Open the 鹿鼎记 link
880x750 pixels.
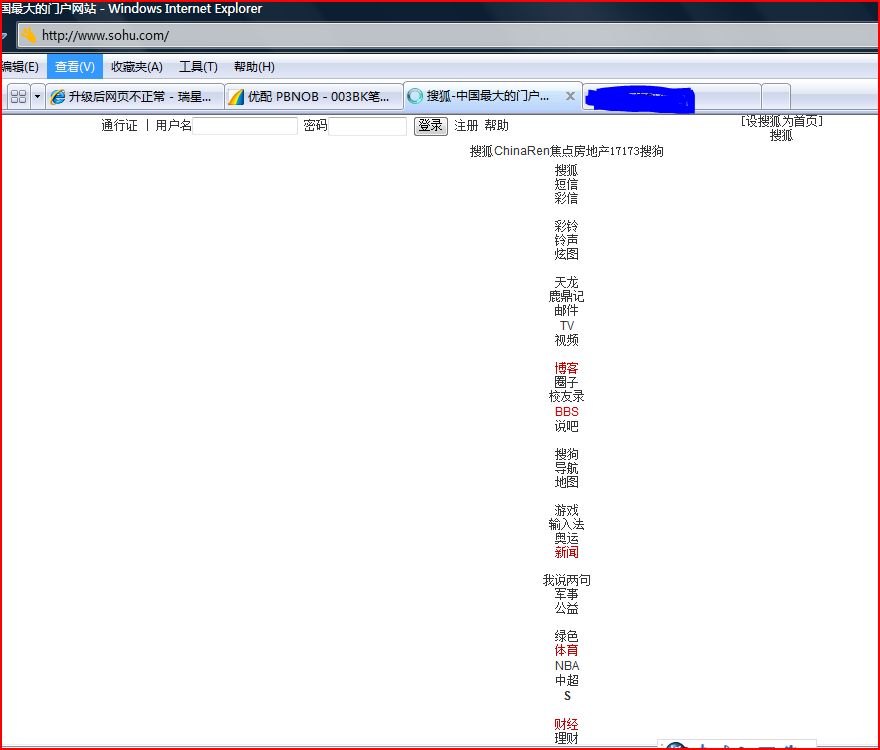coord(566,296)
